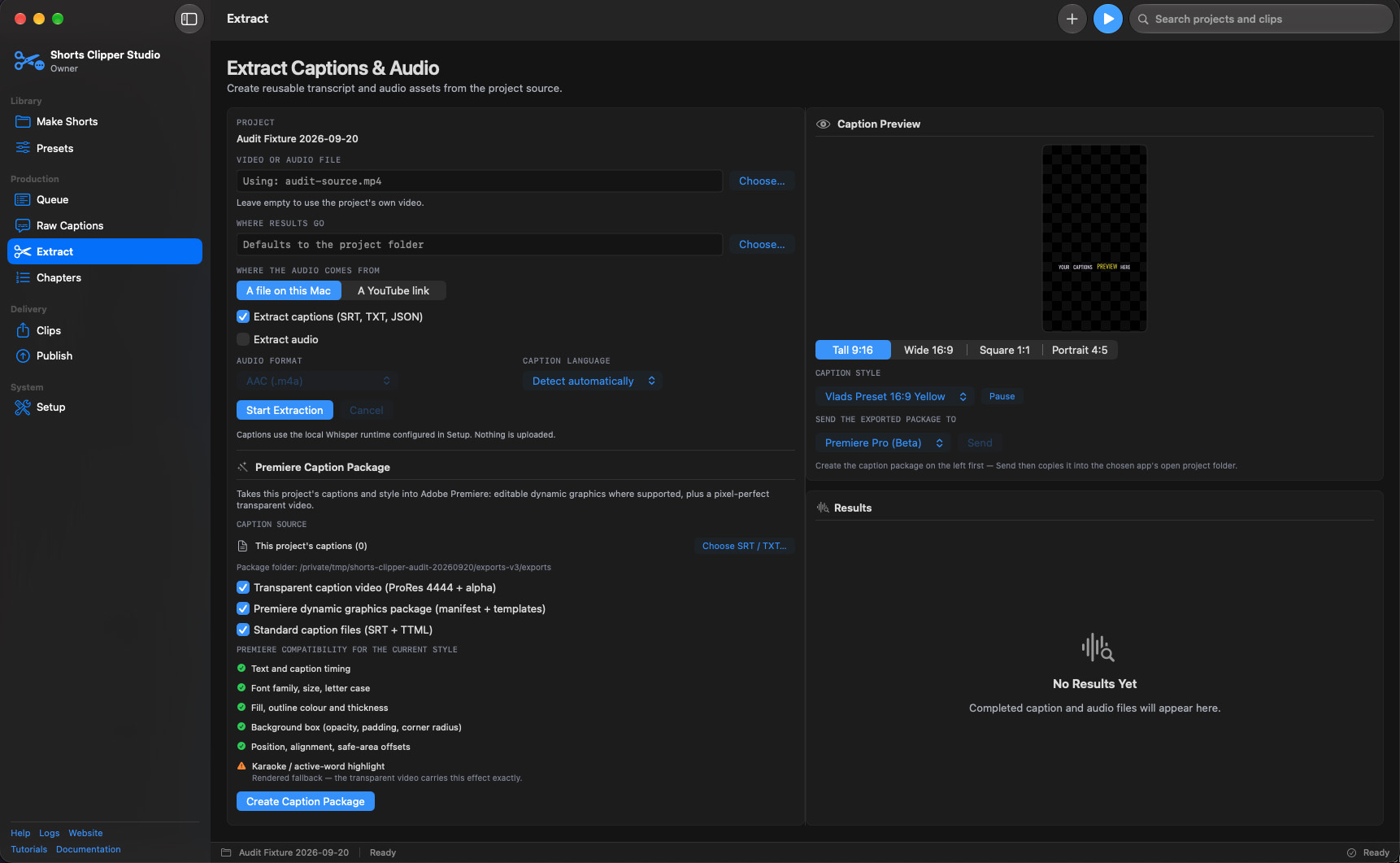Enable the Extract audio checkbox

pos(243,339)
